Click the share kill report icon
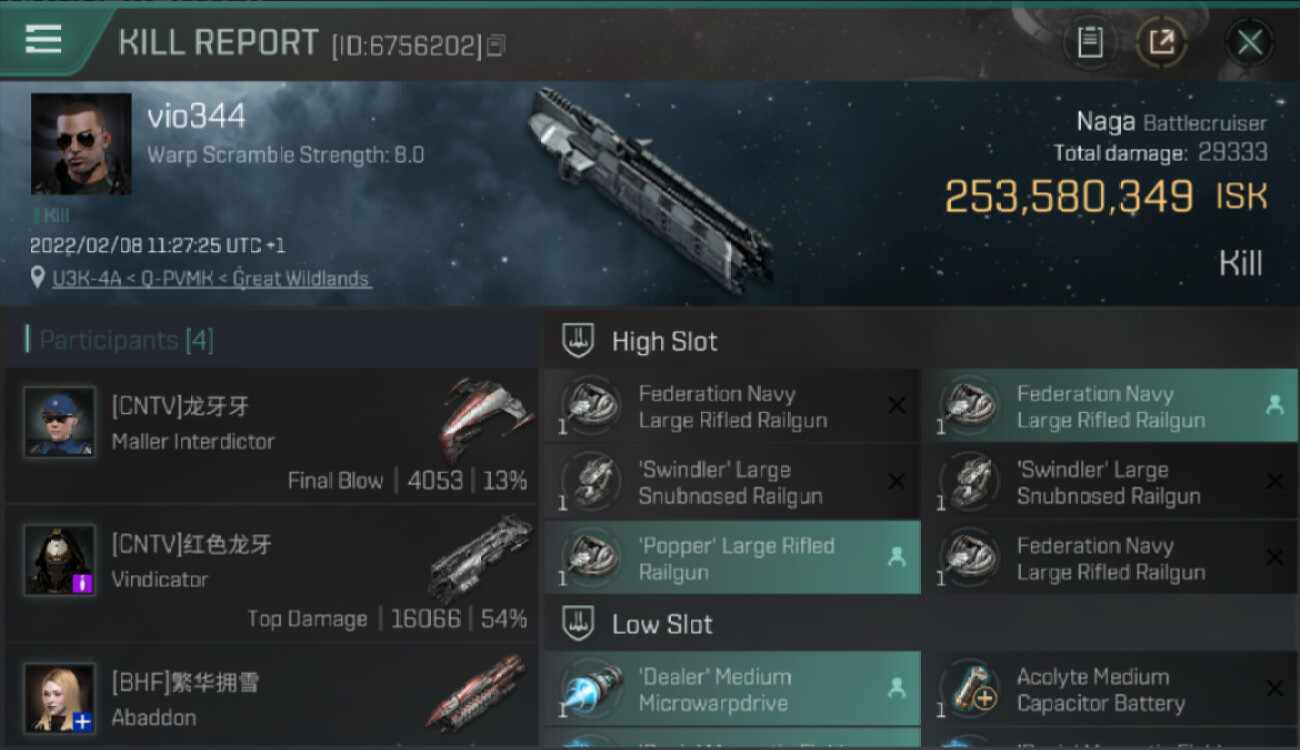This screenshot has height=750, width=1300. coord(1161,42)
